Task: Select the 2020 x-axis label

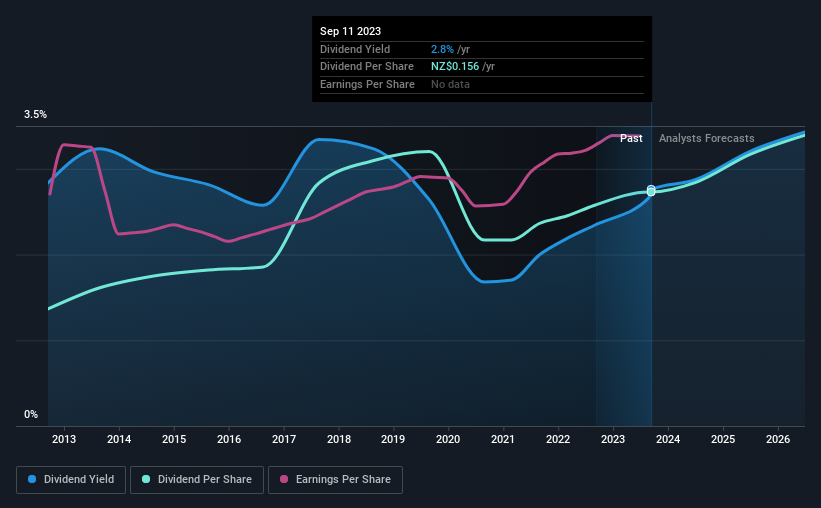Action: coord(448,439)
